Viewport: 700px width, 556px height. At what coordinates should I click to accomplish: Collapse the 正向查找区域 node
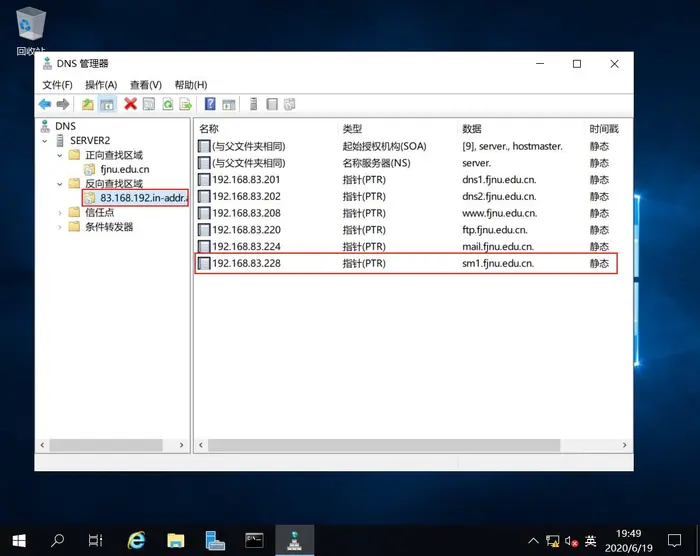coord(59,155)
